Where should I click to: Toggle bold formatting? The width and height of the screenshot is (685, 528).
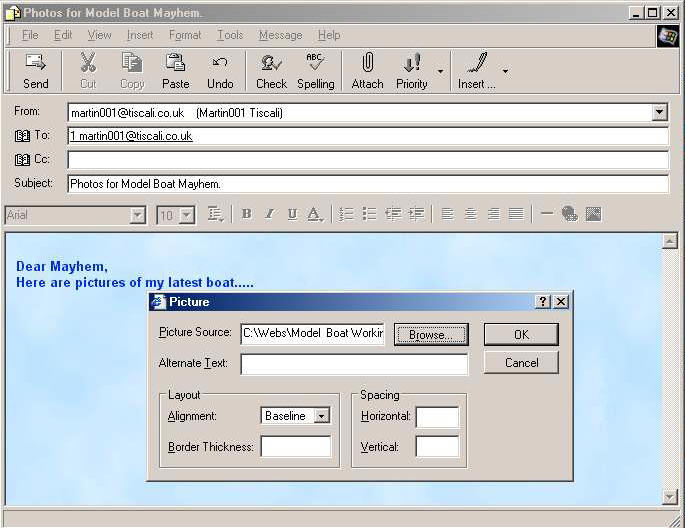pos(246,214)
